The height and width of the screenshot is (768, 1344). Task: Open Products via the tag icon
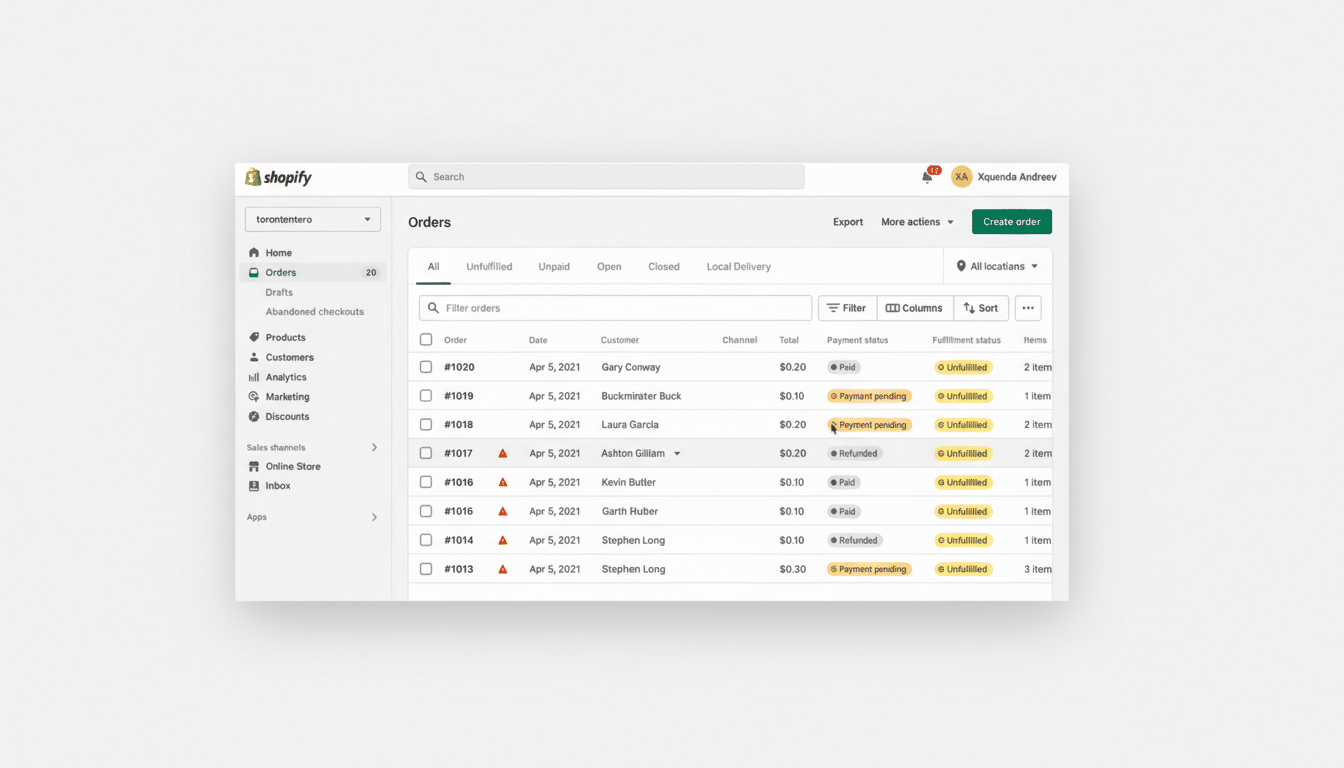tap(254, 338)
